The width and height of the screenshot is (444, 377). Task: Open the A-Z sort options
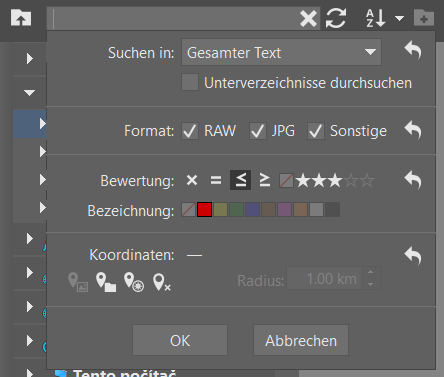[376, 18]
